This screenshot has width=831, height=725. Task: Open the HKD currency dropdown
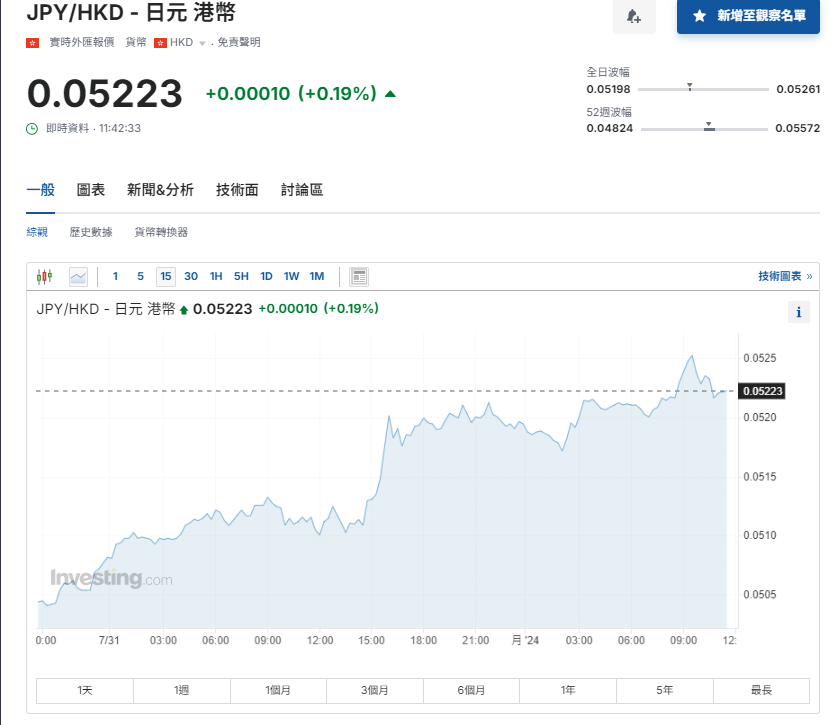202,43
